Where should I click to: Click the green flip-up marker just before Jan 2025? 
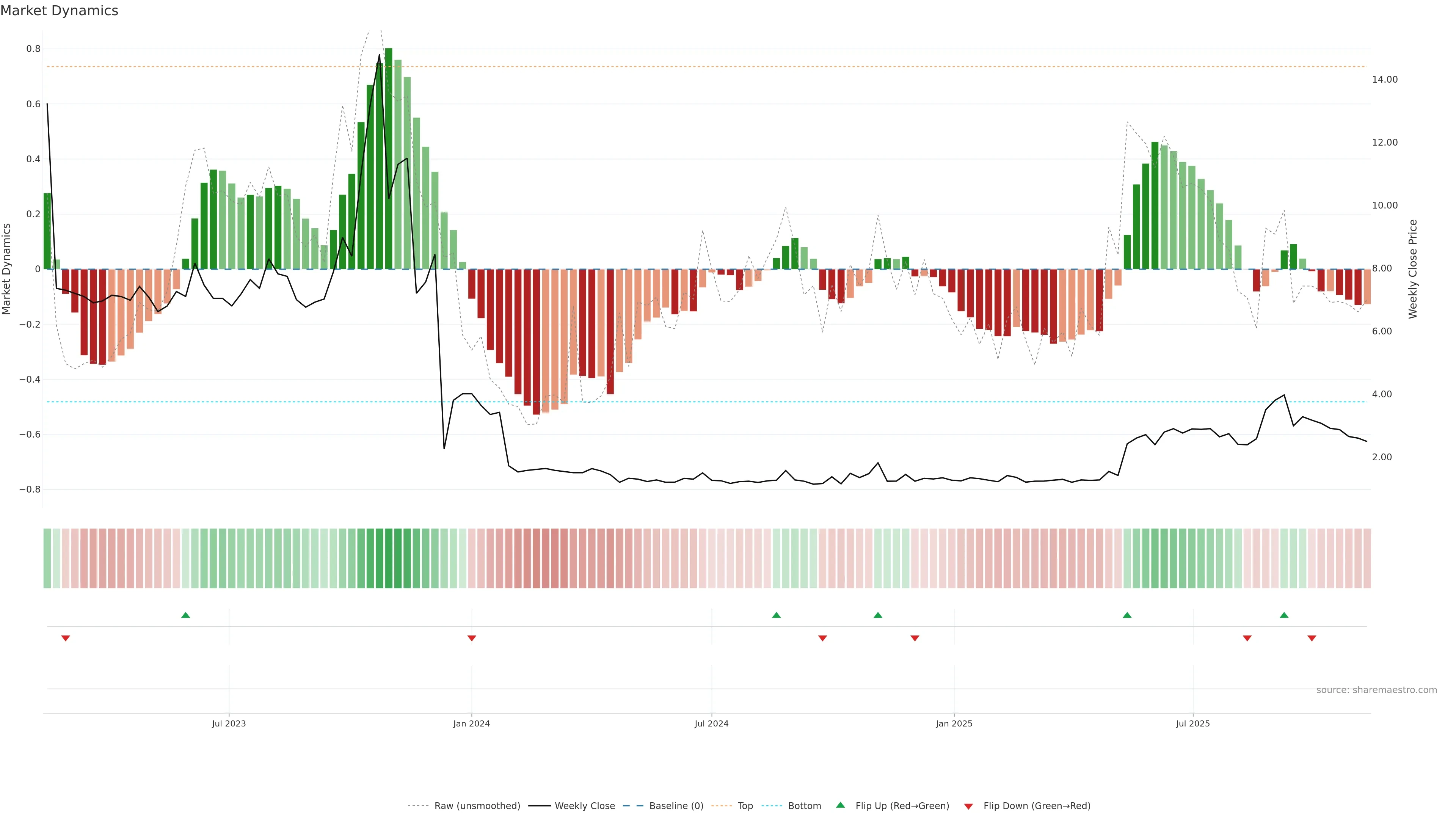pyautogui.click(x=878, y=615)
